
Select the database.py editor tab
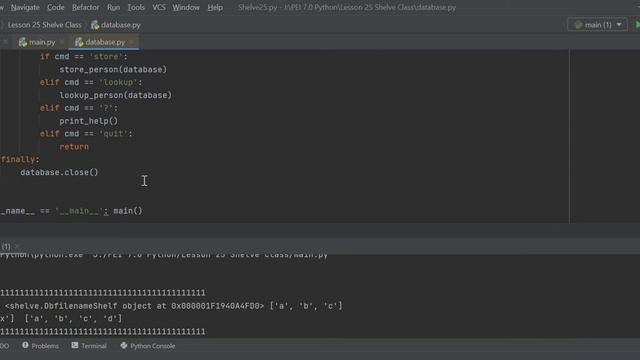tap(105, 42)
